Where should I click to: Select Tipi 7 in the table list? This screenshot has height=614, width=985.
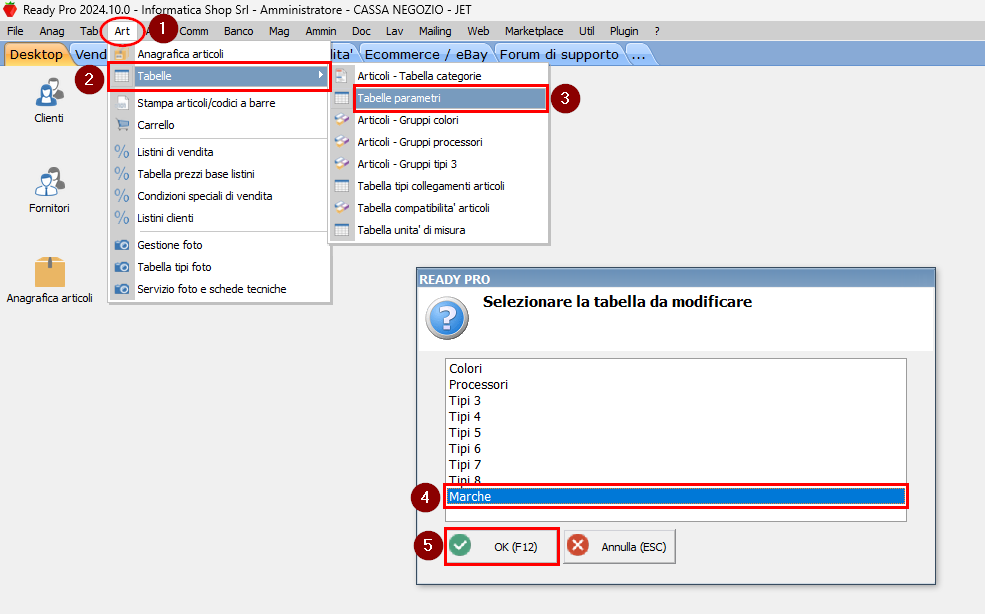pyautogui.click(x=675, y=464)
